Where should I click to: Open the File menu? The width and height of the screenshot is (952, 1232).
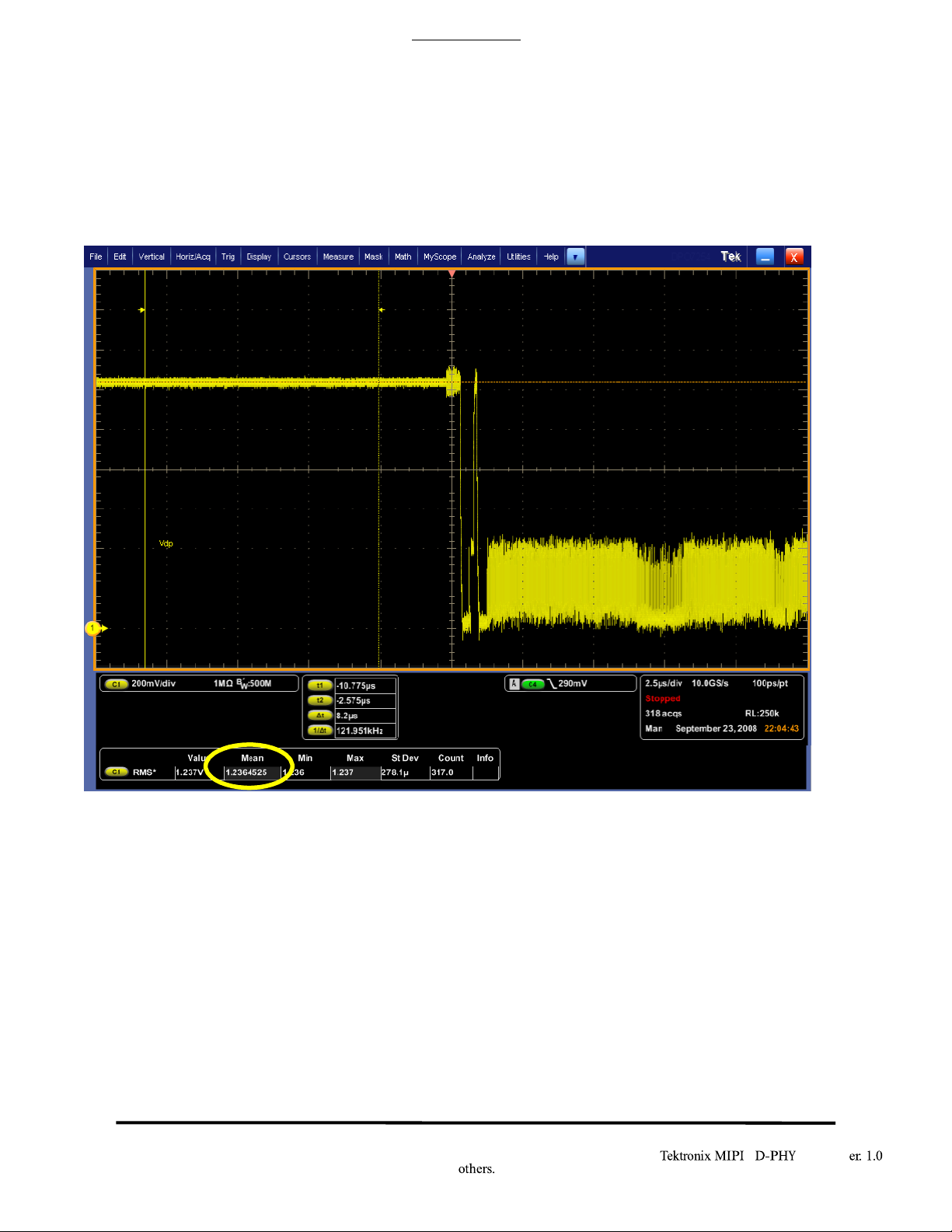[96, 257]
